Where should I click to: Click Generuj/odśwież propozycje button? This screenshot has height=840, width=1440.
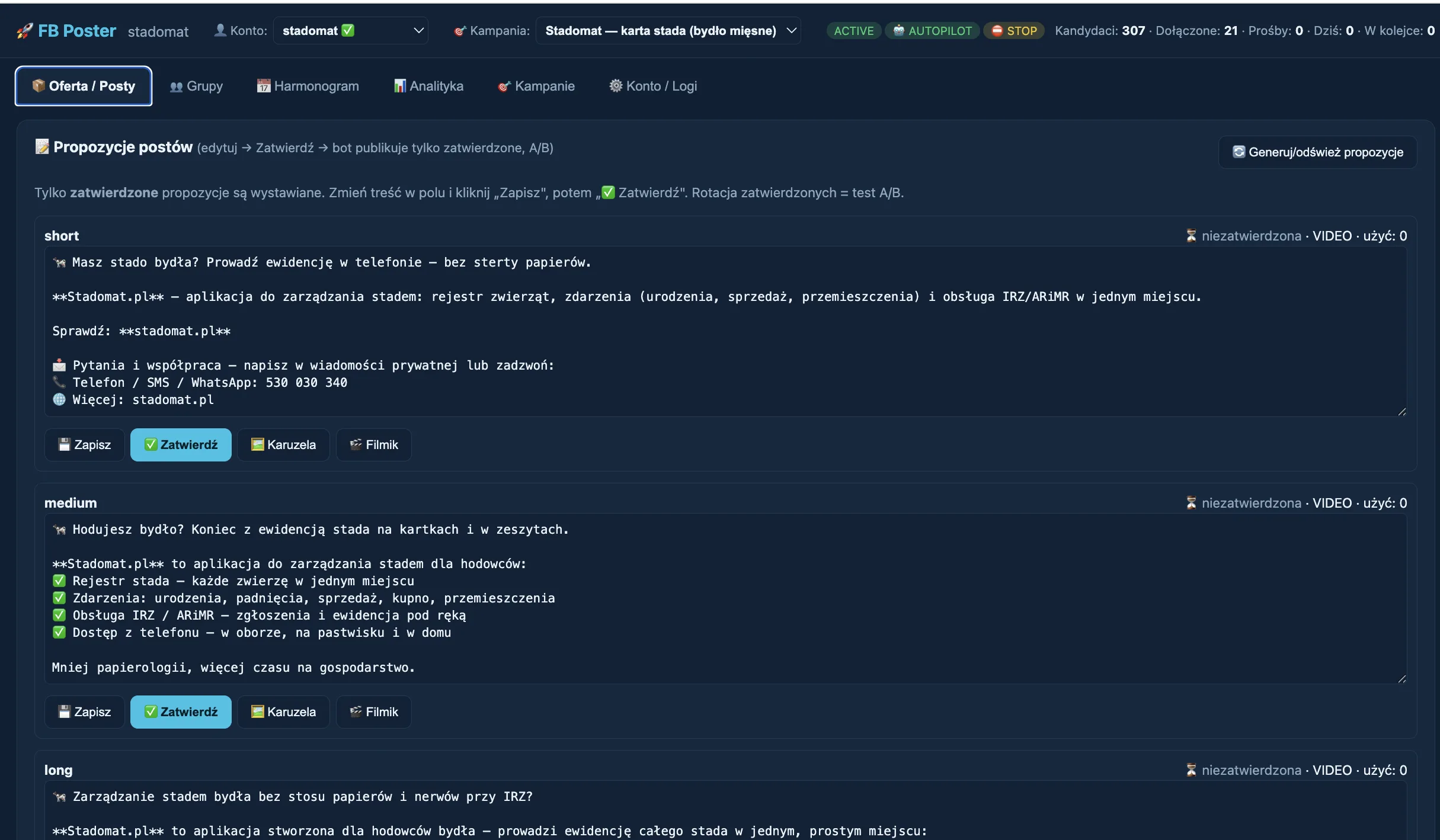[x=1317, y=152]
